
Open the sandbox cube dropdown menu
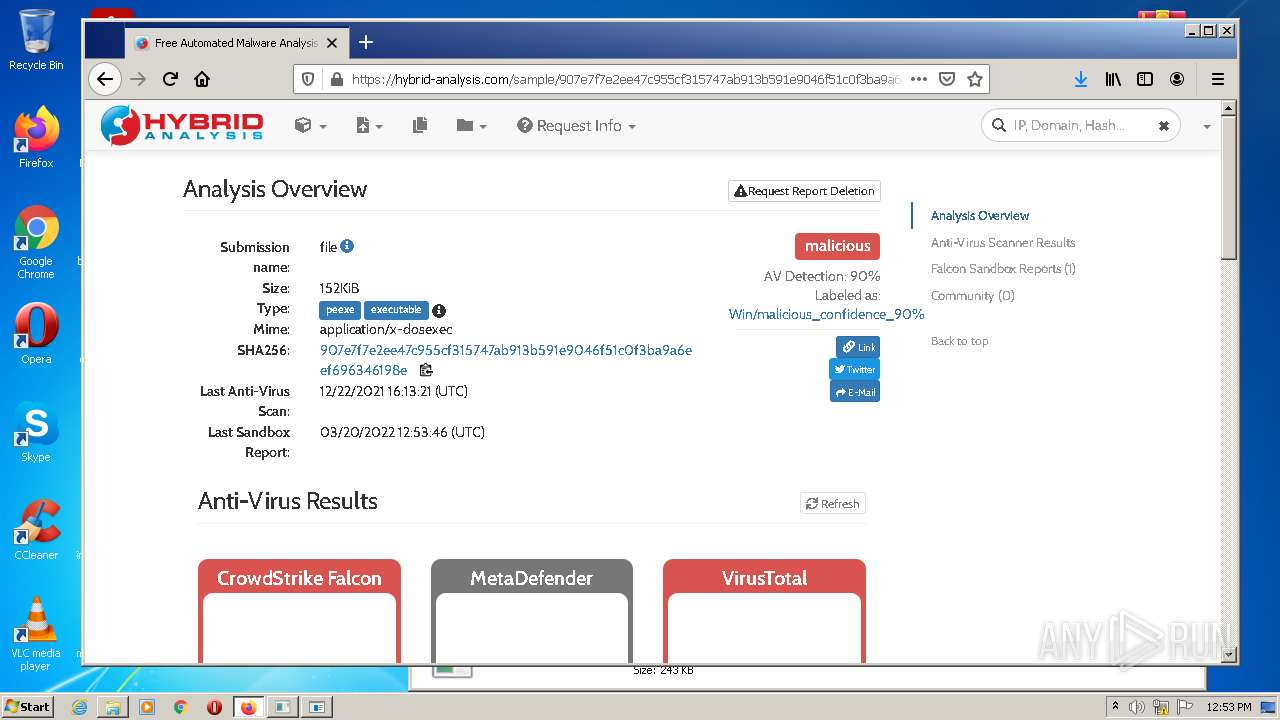click(x=311, y=125)
